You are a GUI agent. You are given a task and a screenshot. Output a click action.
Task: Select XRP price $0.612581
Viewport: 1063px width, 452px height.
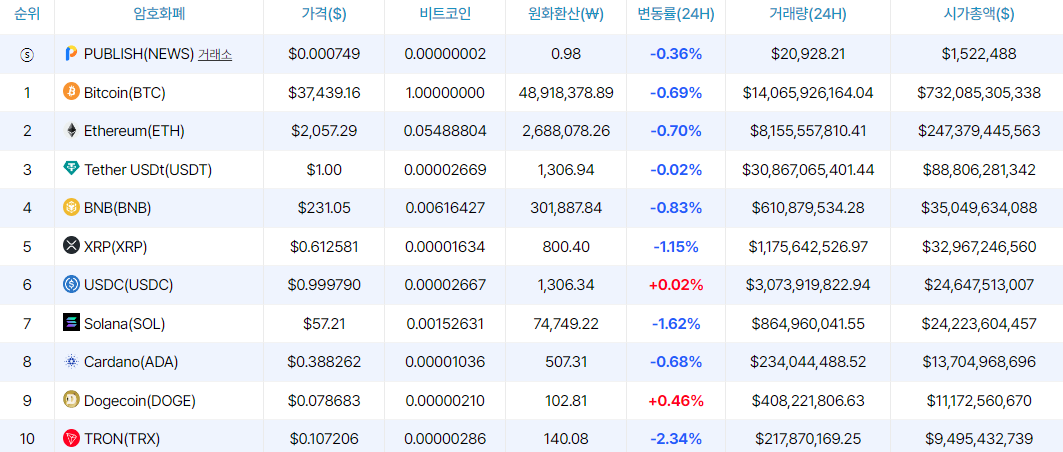(x=324, y=247)
